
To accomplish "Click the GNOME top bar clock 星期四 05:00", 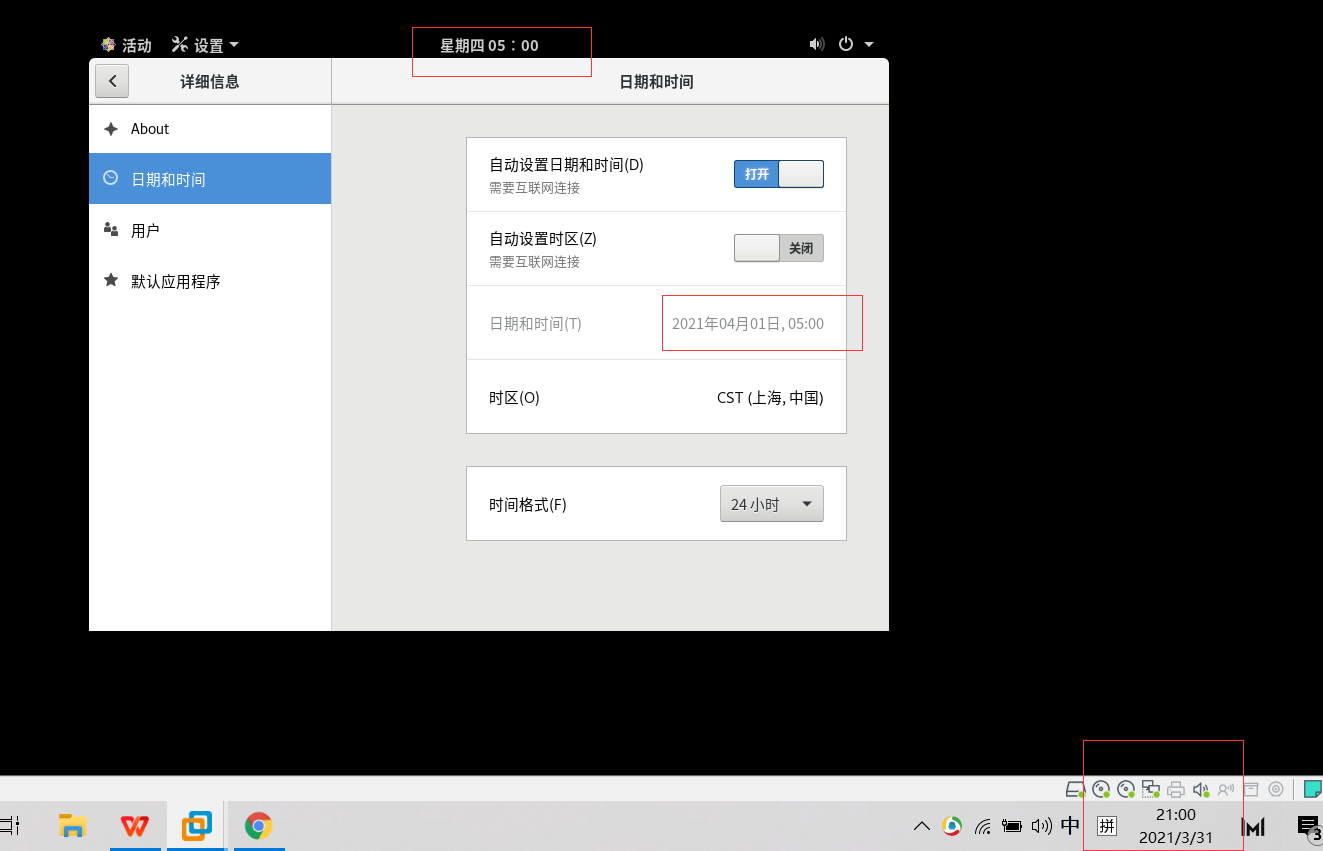I will coord(490,45).
